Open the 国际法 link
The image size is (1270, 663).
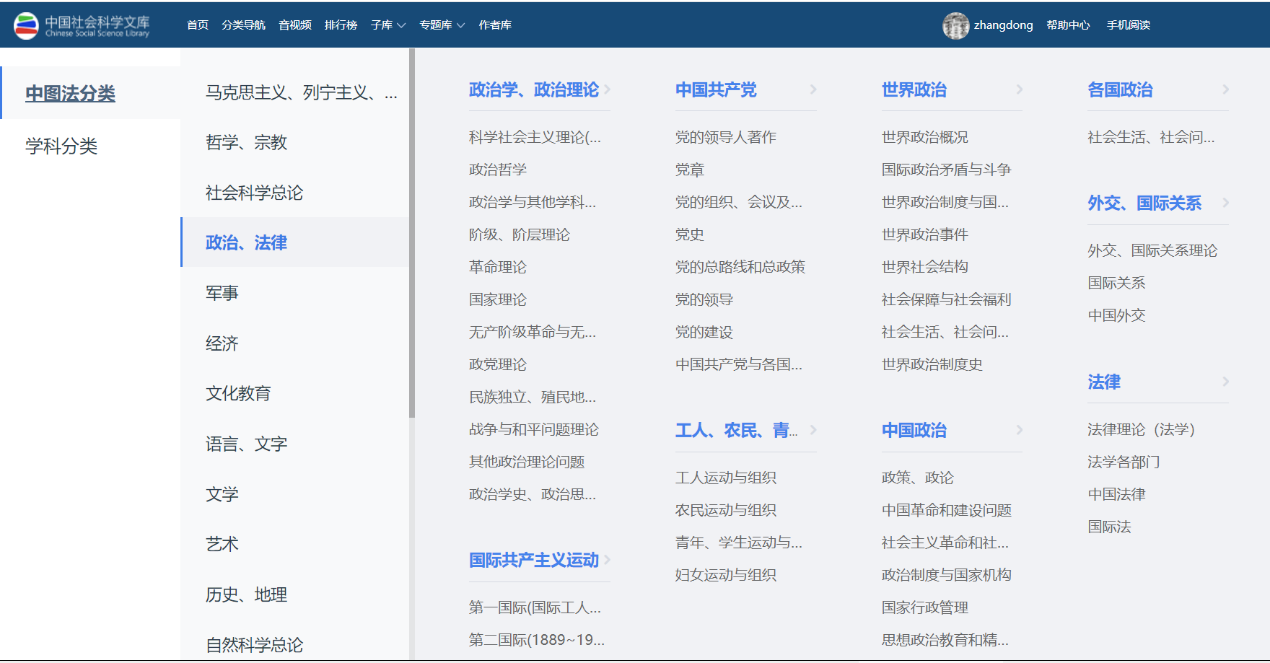point(1109,527)
